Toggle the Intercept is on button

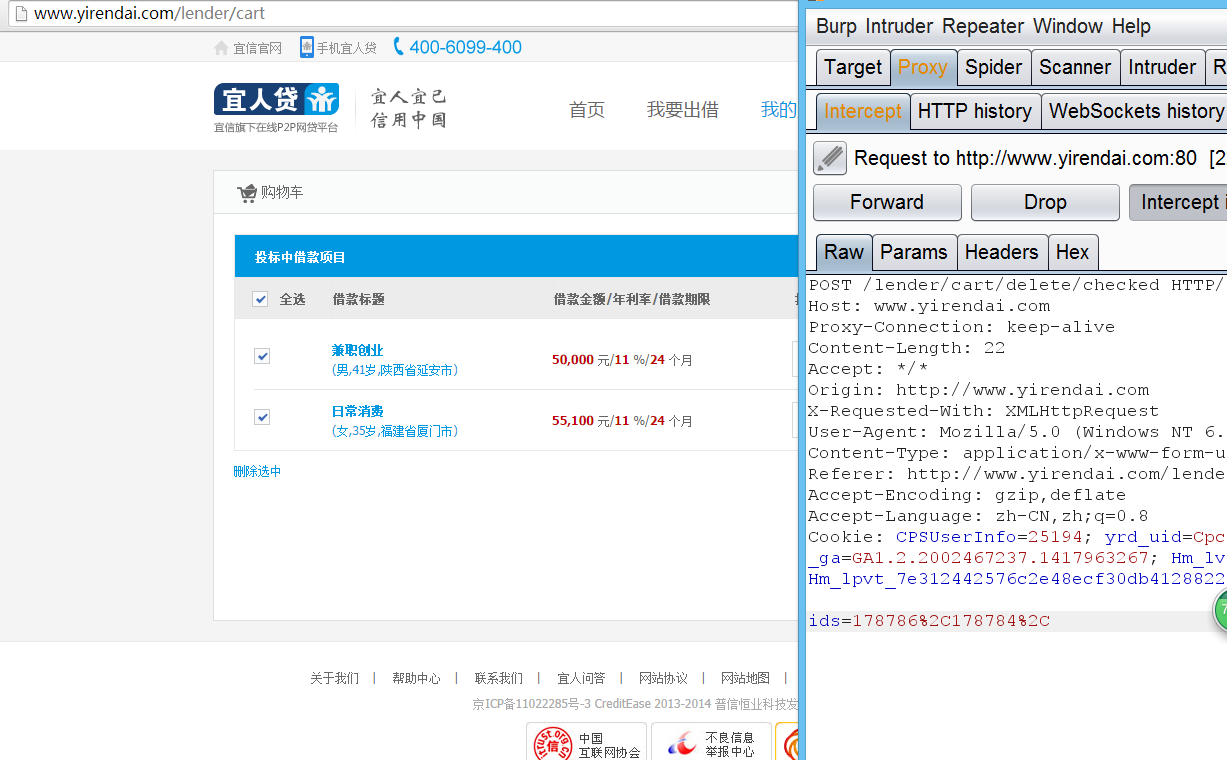[1178, 202]
